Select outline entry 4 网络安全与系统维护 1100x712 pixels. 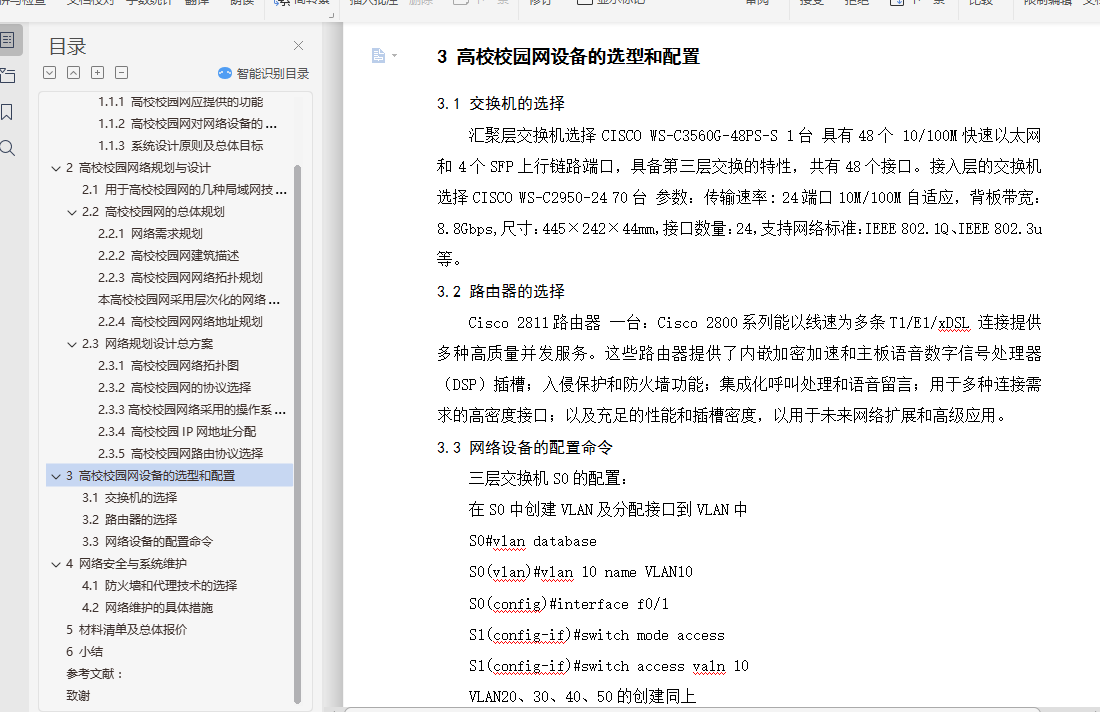[126, 563]
